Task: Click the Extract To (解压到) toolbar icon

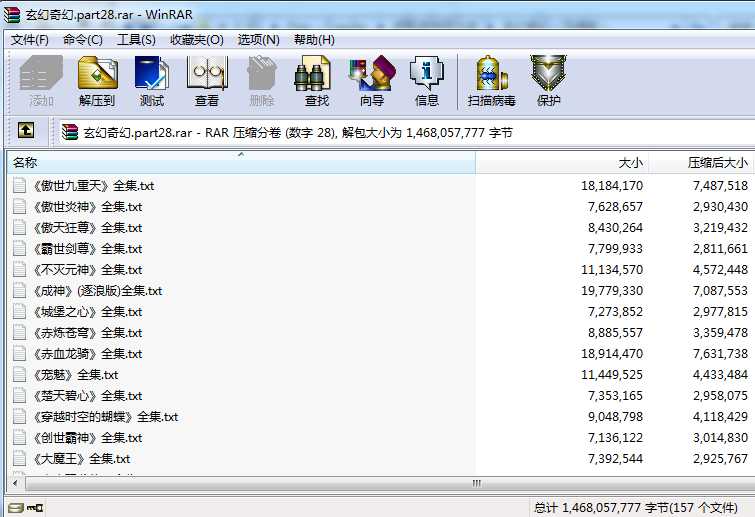Action: [98, 73]
